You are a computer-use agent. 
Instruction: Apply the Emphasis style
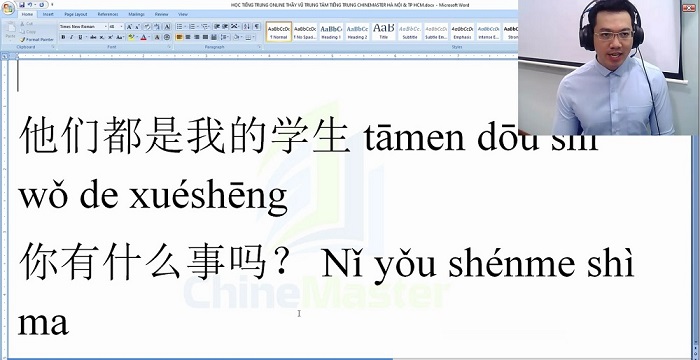pyautogui.click(x=462, y=31)
